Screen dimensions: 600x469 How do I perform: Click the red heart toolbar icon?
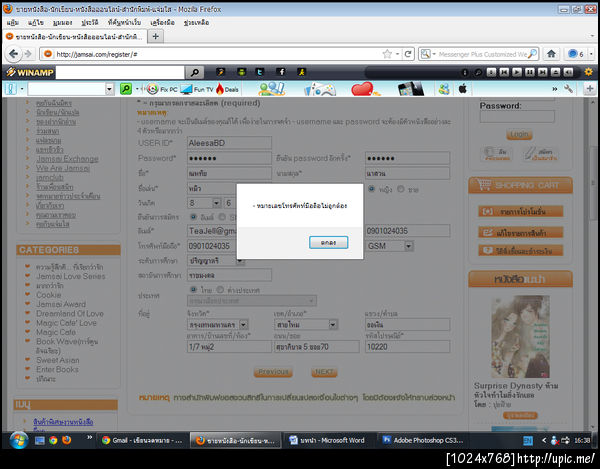point(364,89)
